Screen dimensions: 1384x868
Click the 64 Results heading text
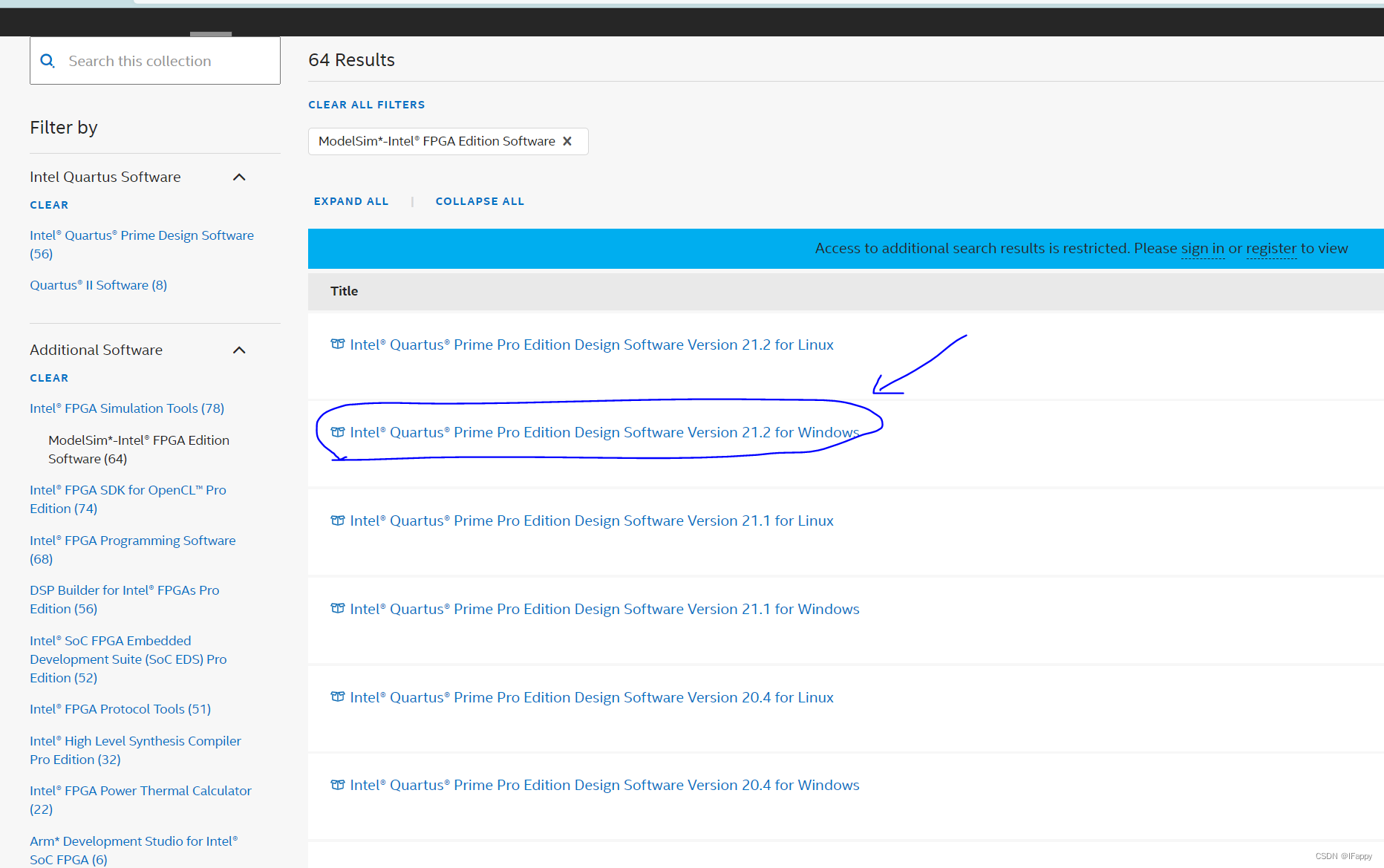coord(352,60)
